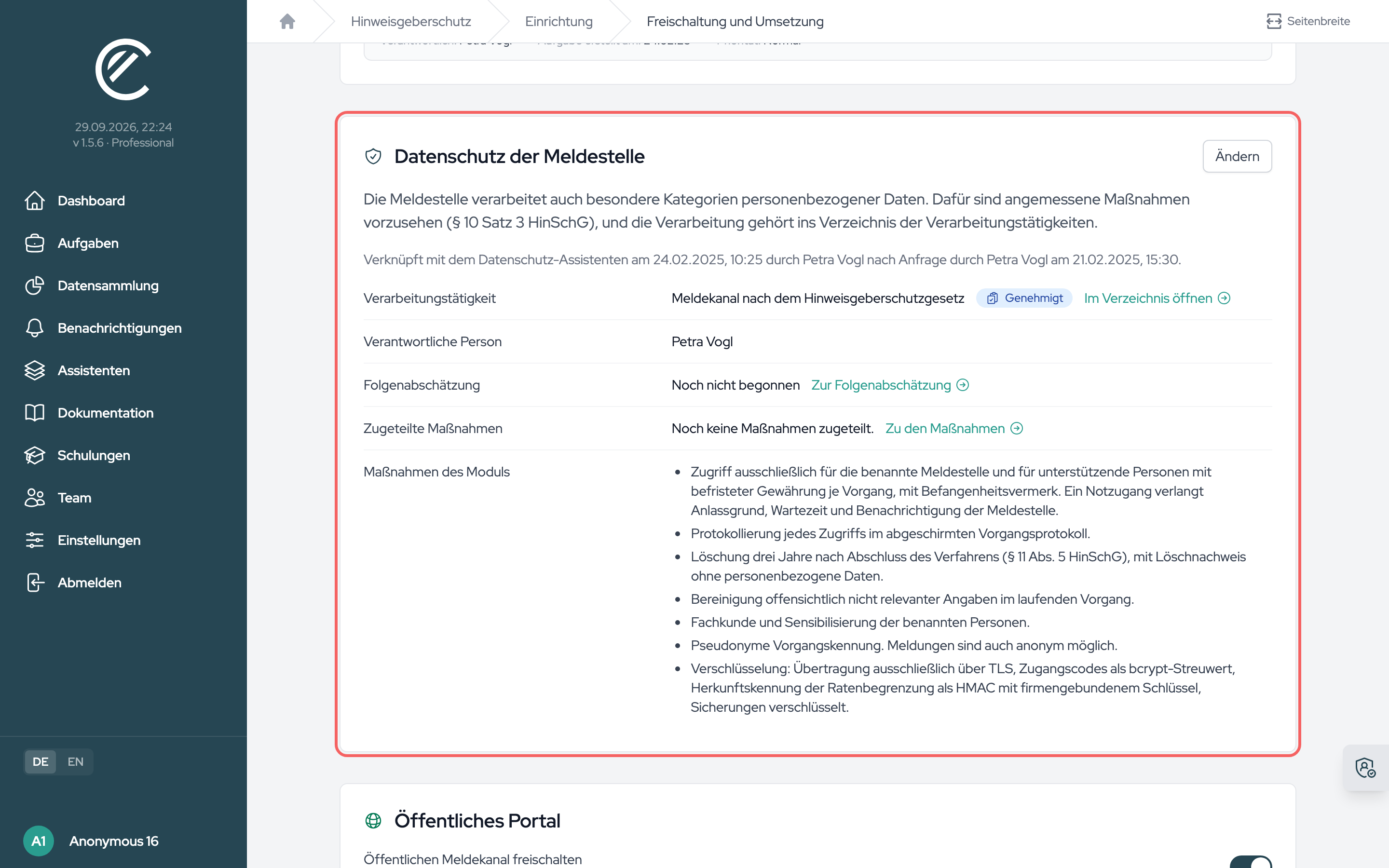The image size is (1389, 868).
Task: Click the Genehmigt status badge
Action: pyautogui.click(x=1024, y=298)
